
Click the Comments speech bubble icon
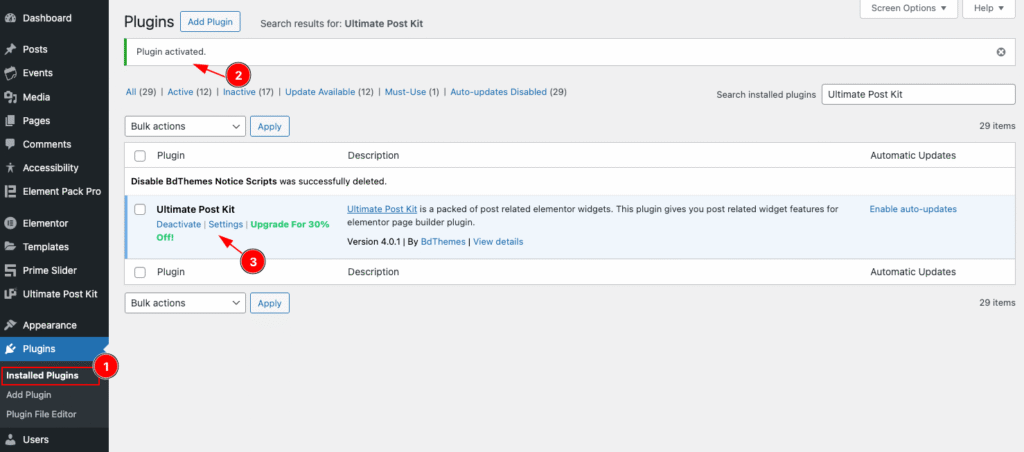coord(10,144)
